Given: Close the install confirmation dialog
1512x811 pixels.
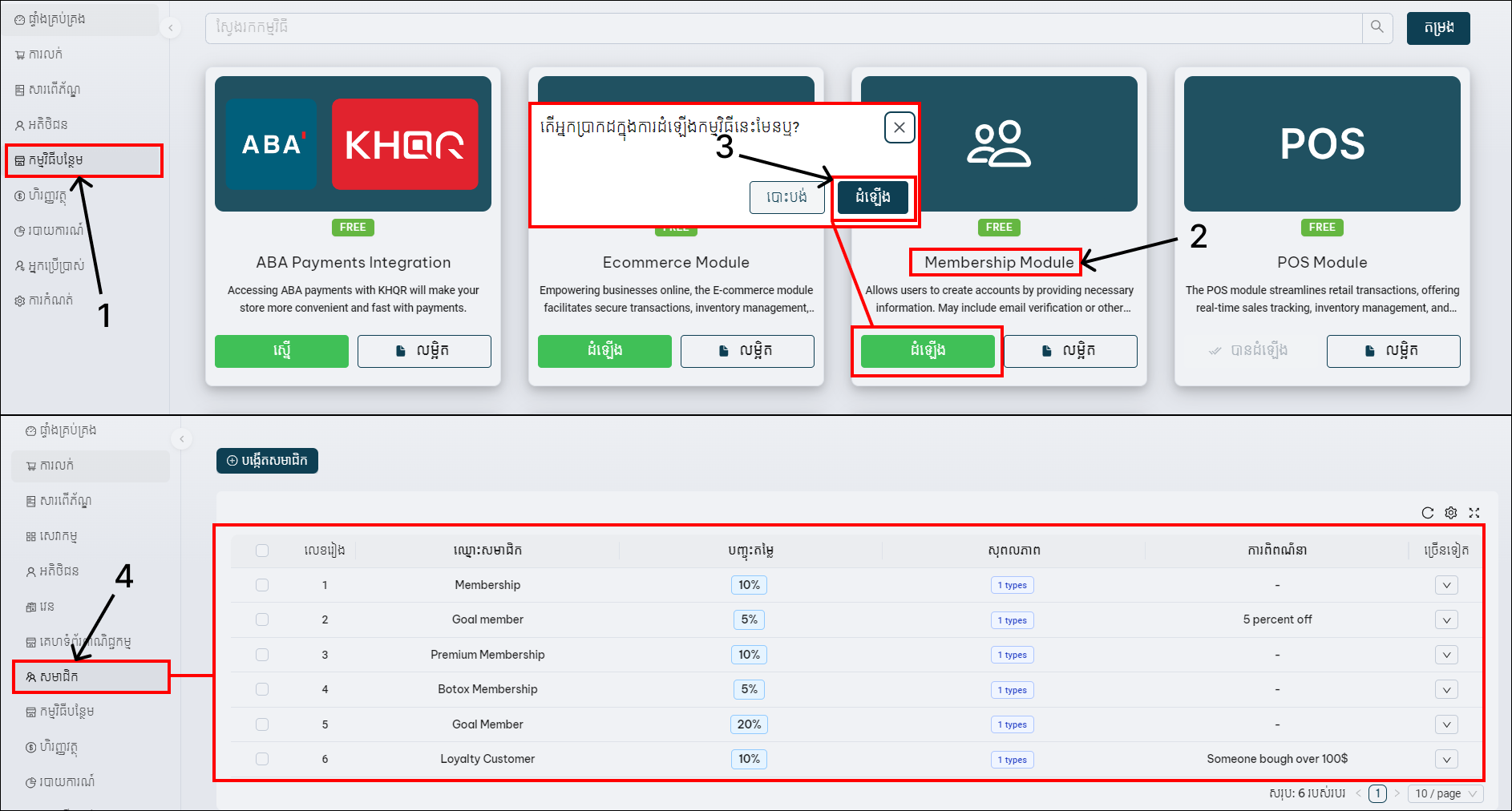Looking at the screenshot, I should pyautogui.click(x=899, y=127).
